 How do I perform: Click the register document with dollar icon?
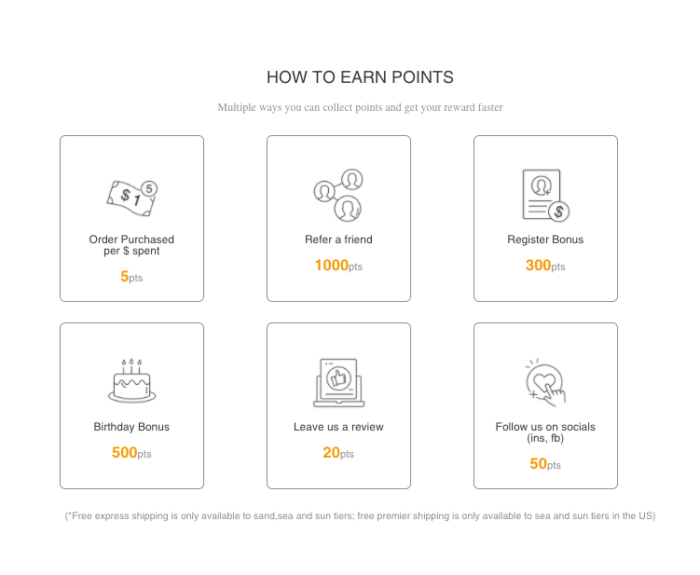pyautogui.click(x=546, y=195)
